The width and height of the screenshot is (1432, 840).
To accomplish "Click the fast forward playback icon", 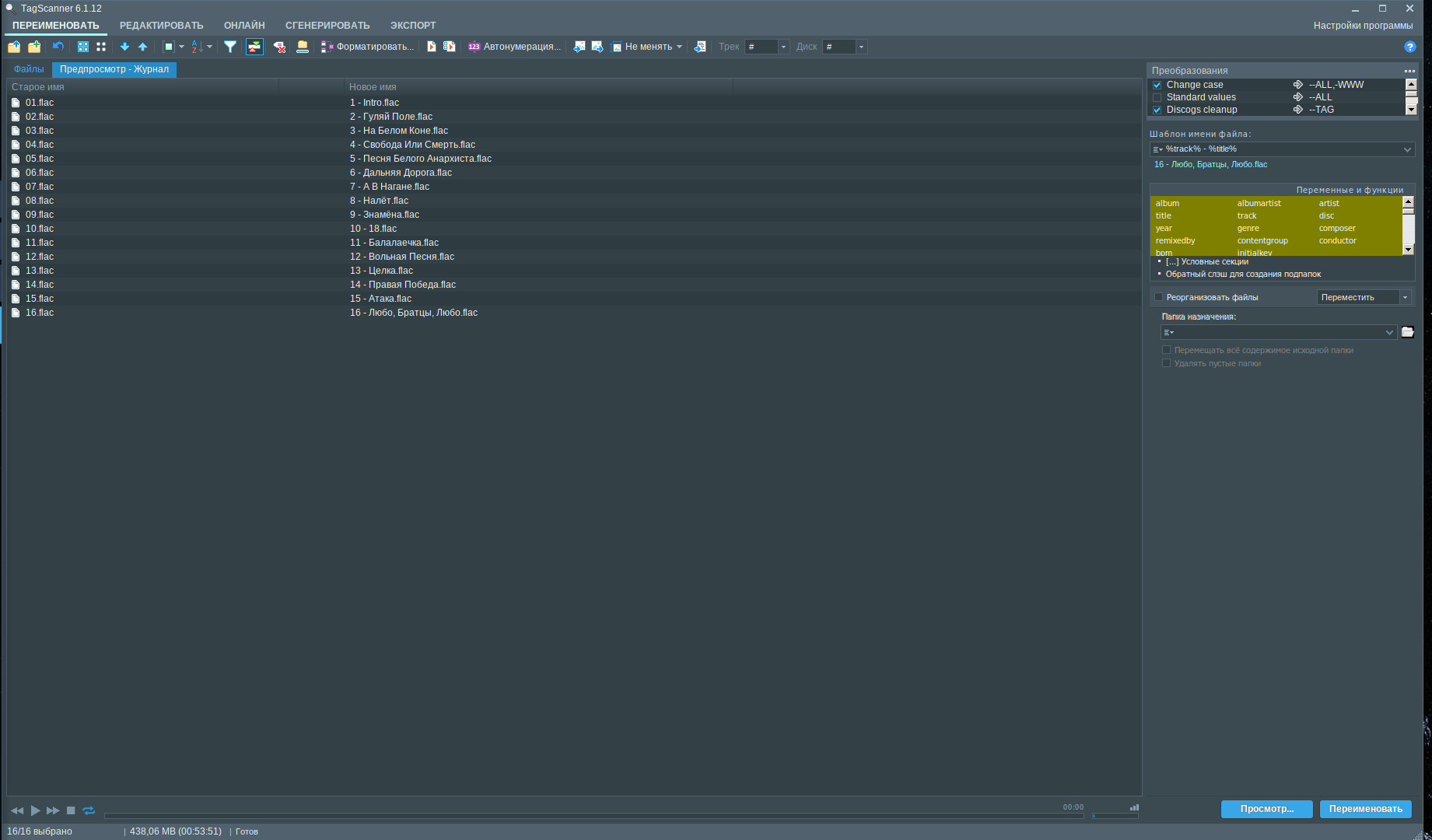I will (53, 810).
